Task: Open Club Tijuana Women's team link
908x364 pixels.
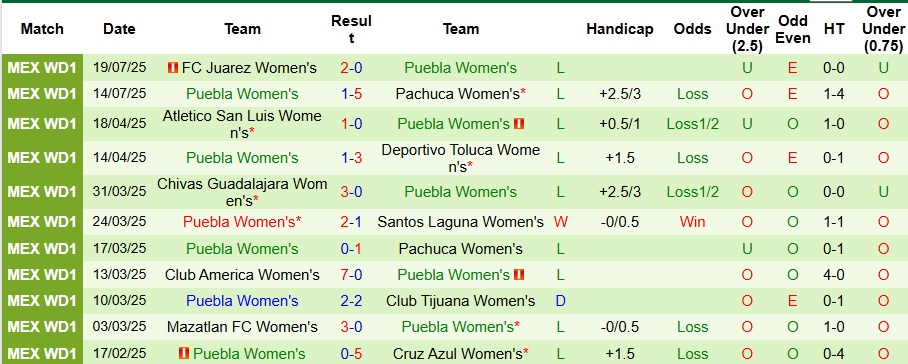Action: pos(460,301)
